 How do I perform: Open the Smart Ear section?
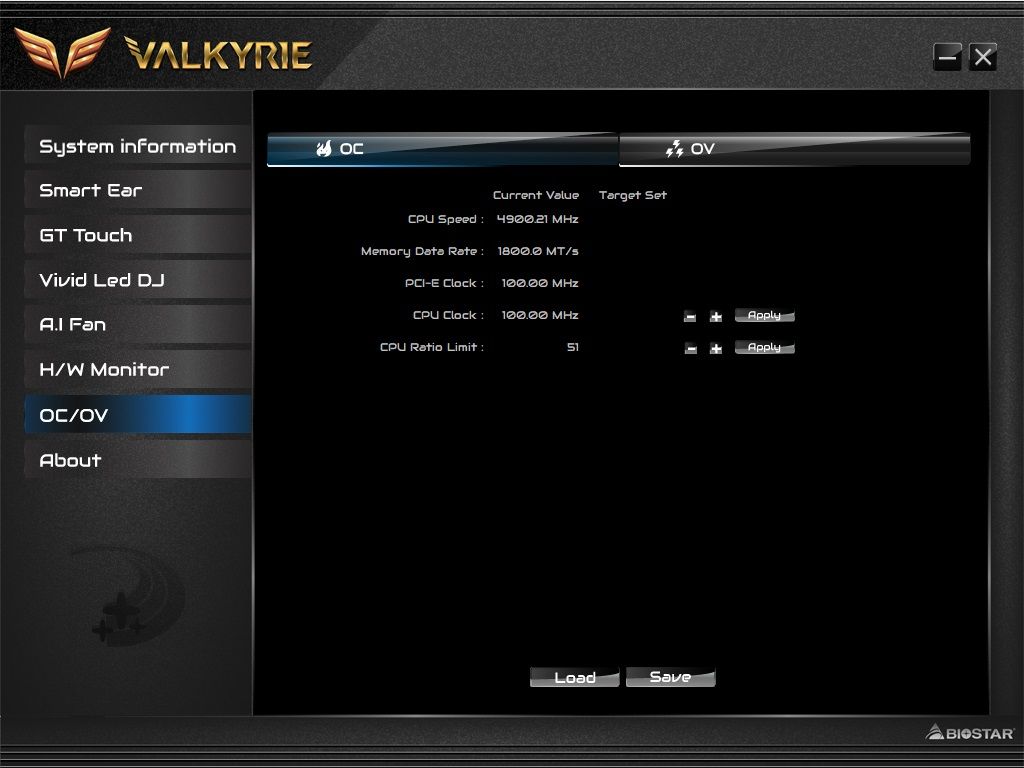tap(138, 190)
